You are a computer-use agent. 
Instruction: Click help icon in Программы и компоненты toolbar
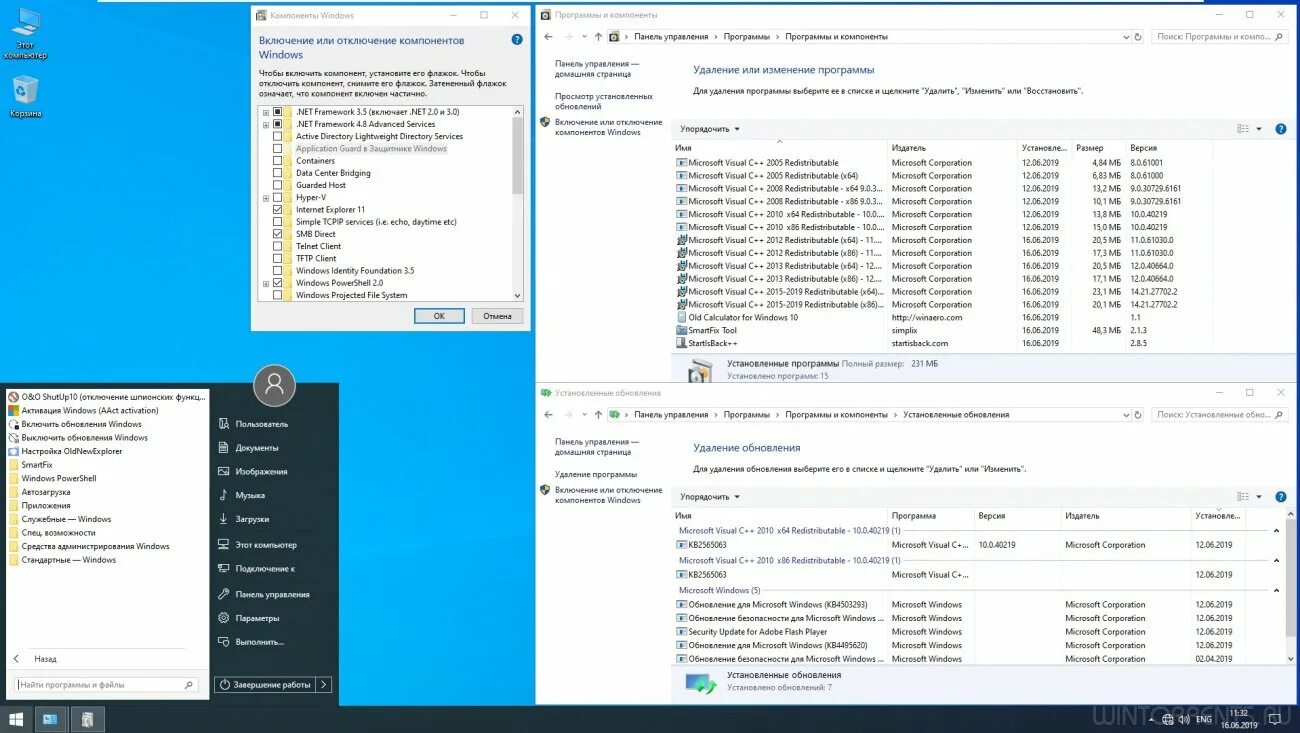click(x=1281, y=129)
